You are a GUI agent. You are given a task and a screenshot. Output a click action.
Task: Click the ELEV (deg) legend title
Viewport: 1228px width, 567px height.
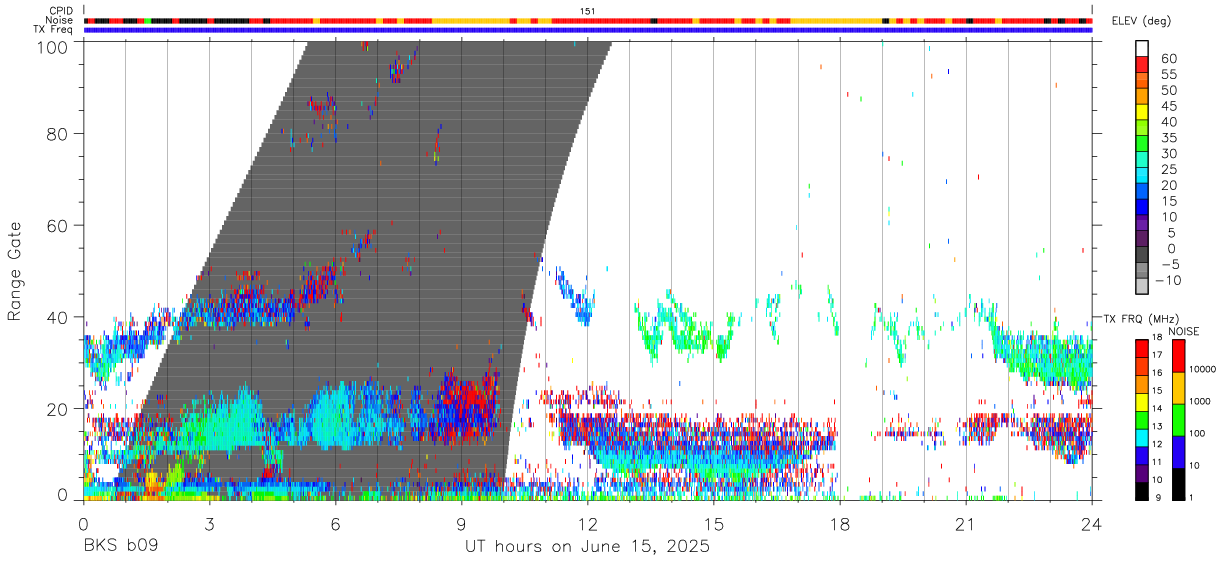click(x=1143, y=22)
